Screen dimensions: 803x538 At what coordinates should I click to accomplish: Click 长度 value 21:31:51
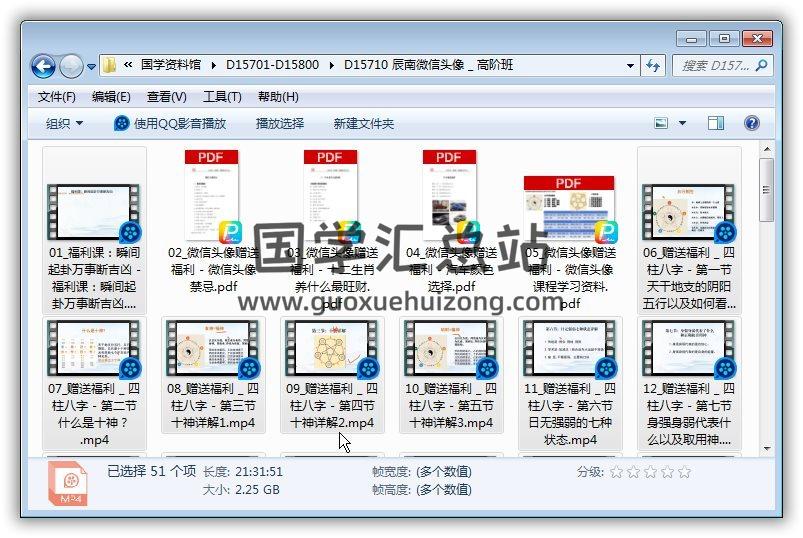259,471
